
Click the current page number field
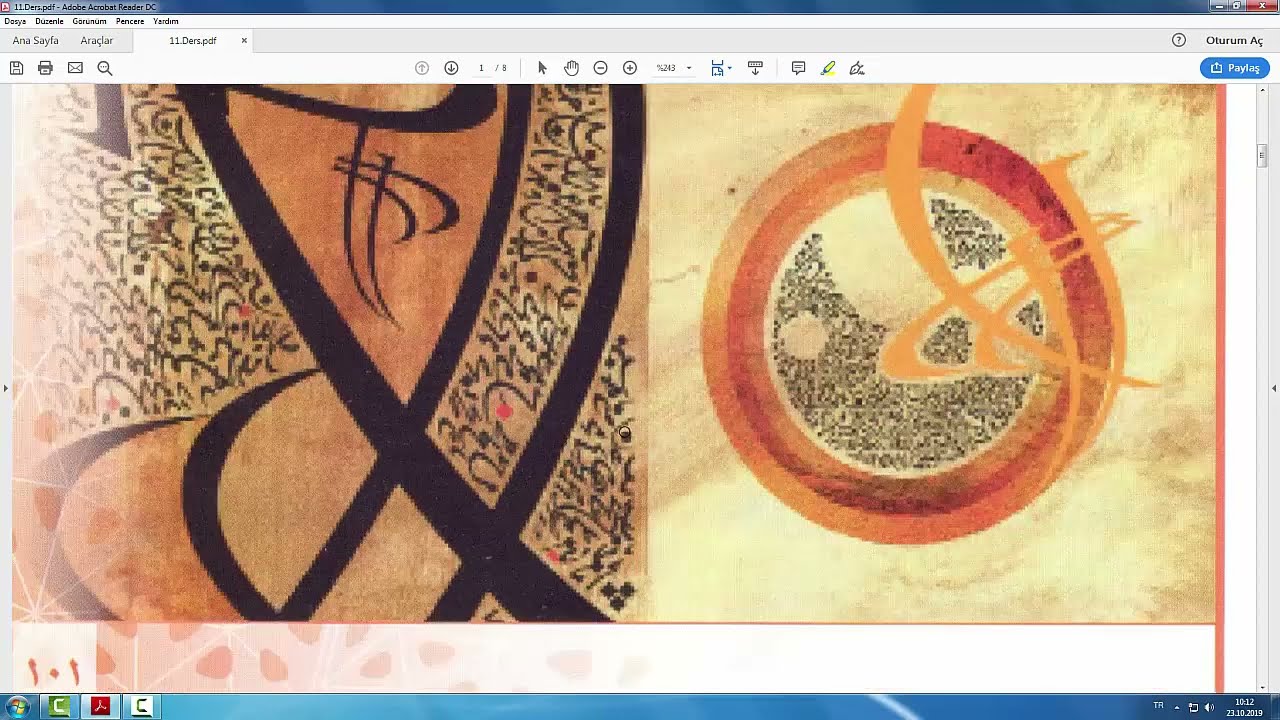pyautogui.click(x=481, y=68)
